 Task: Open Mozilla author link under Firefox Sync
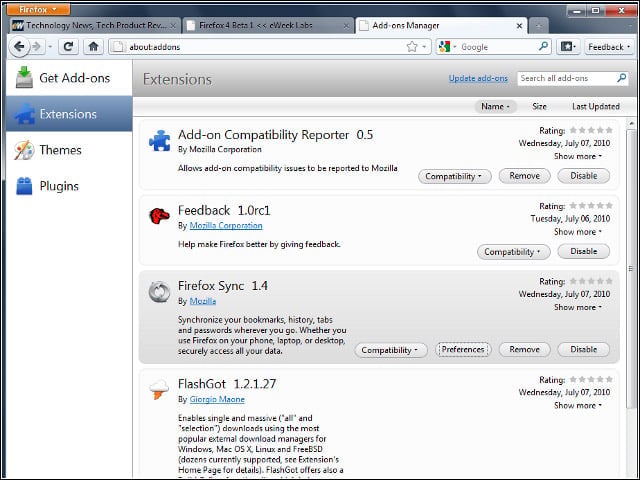203,301
